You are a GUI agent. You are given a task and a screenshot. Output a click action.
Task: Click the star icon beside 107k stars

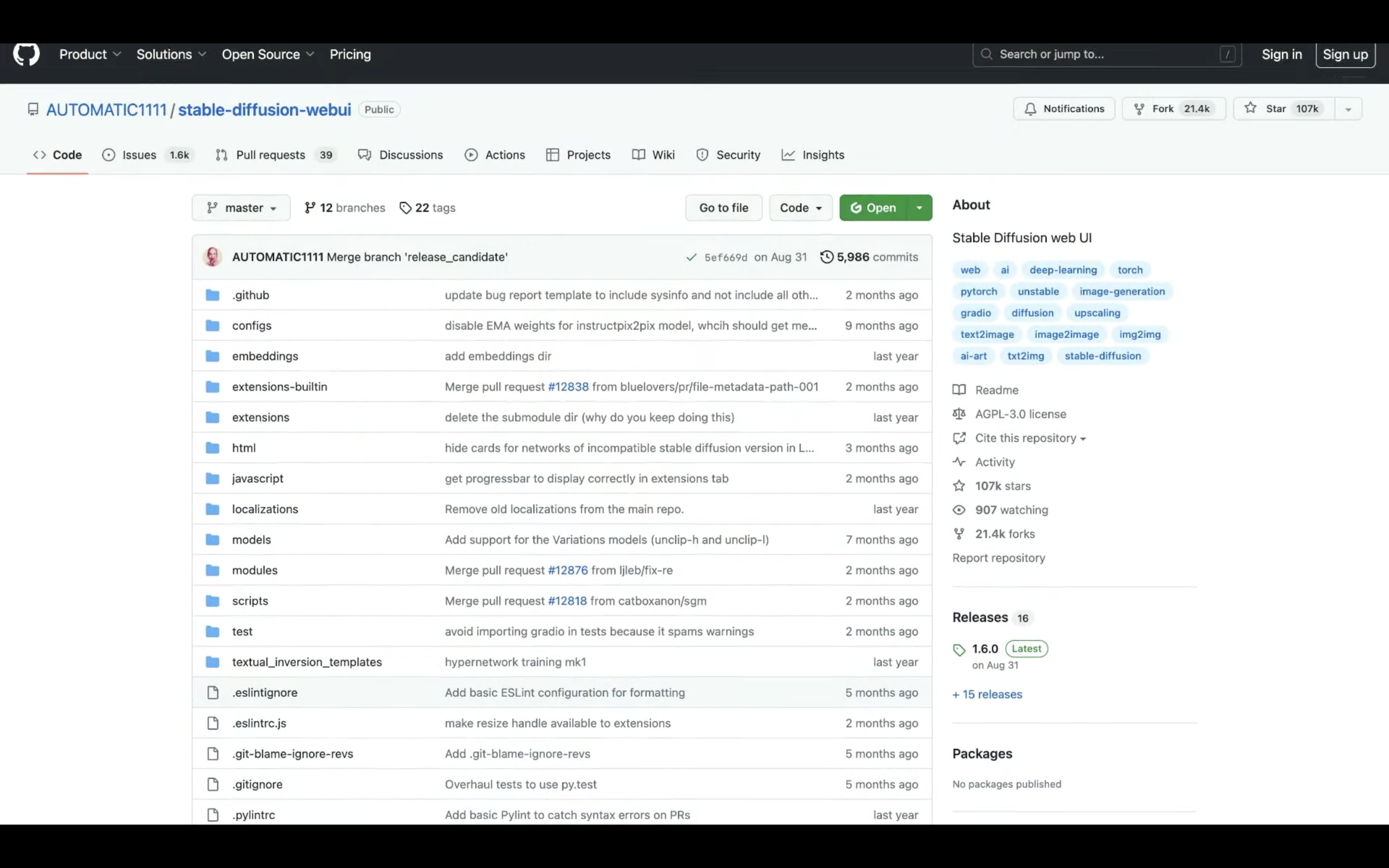point(959,486)
